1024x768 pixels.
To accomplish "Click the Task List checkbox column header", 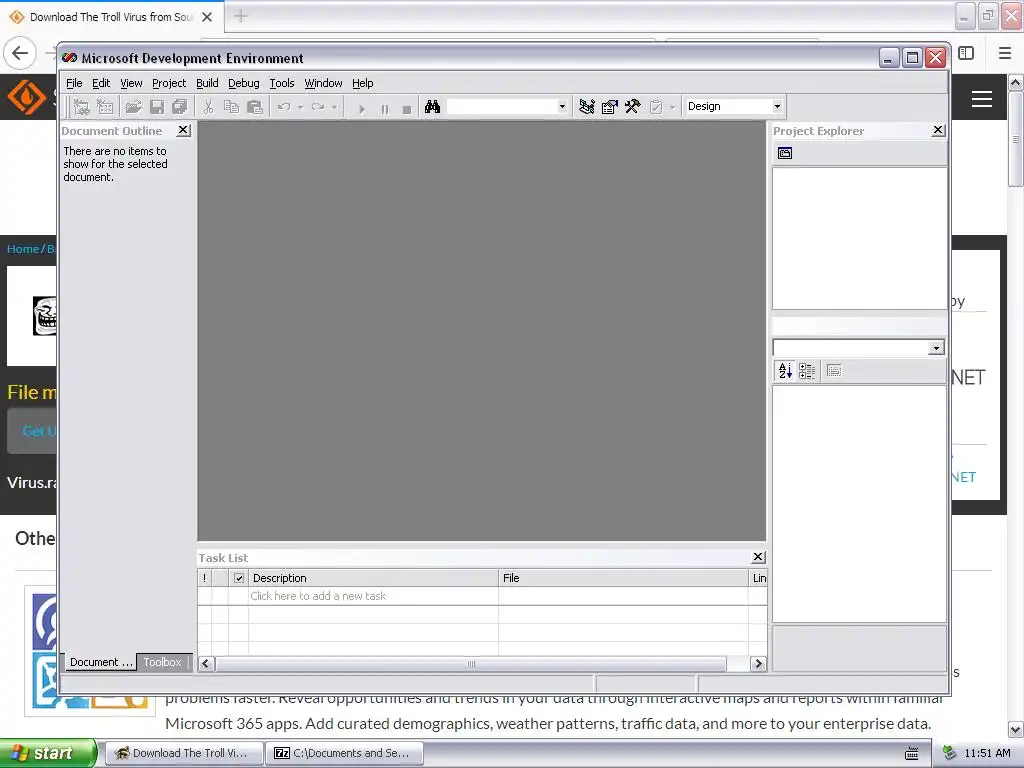I will coord(239,578).
